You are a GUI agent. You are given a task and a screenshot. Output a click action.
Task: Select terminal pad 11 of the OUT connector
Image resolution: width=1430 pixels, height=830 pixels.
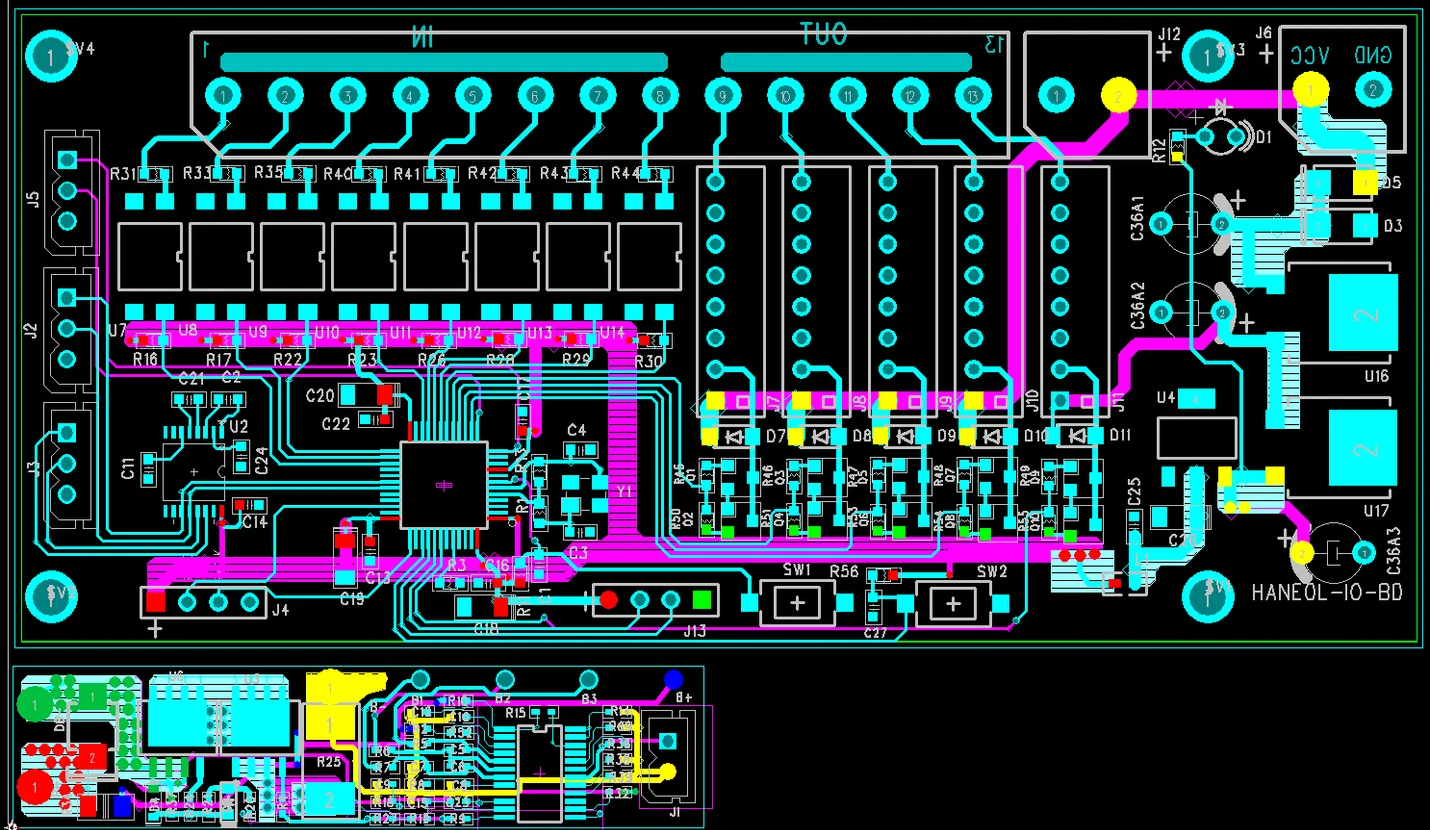[x=847, y=96]
